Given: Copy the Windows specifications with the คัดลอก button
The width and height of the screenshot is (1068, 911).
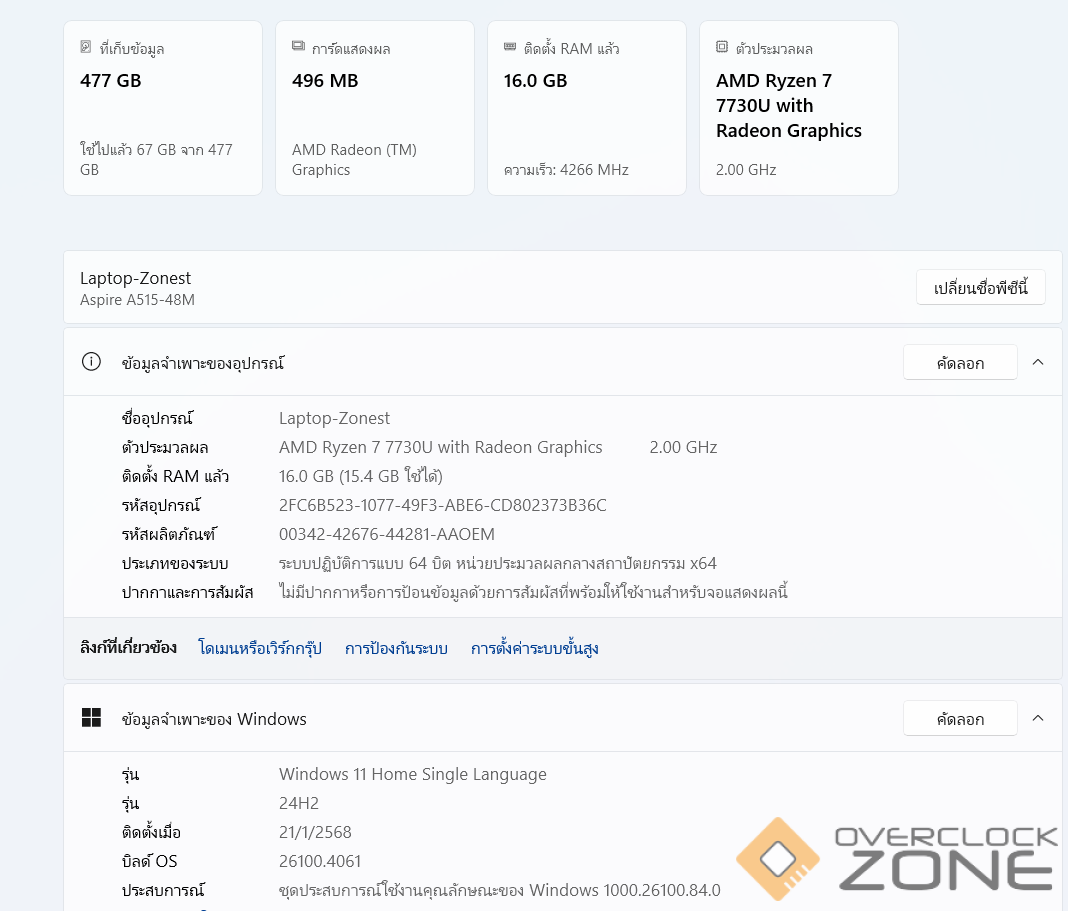Looking at the screenshot, I should 960,719.
